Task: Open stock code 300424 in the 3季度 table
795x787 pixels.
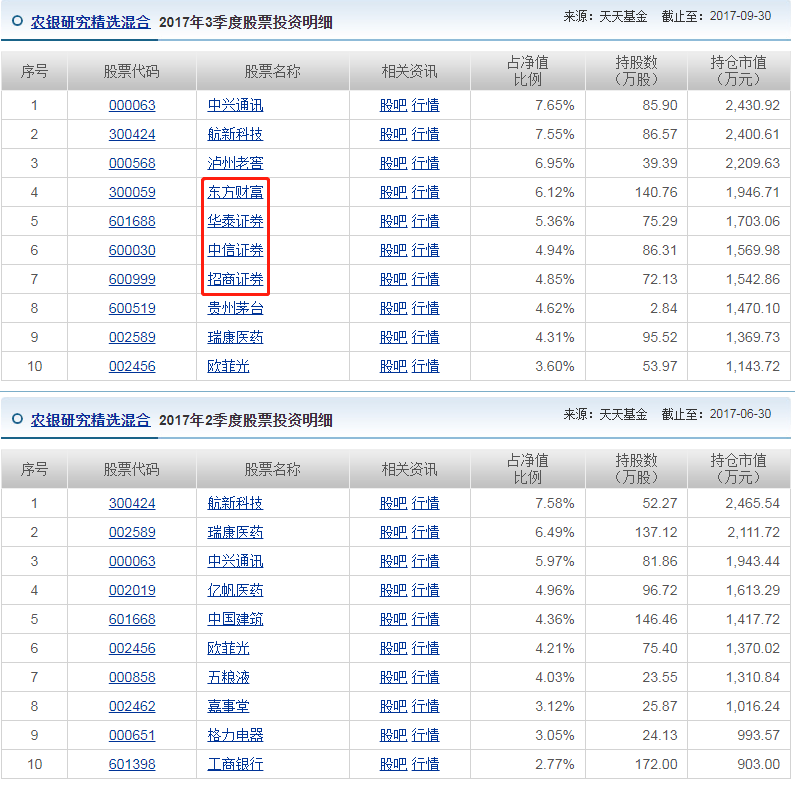Action: coord(132,134)
